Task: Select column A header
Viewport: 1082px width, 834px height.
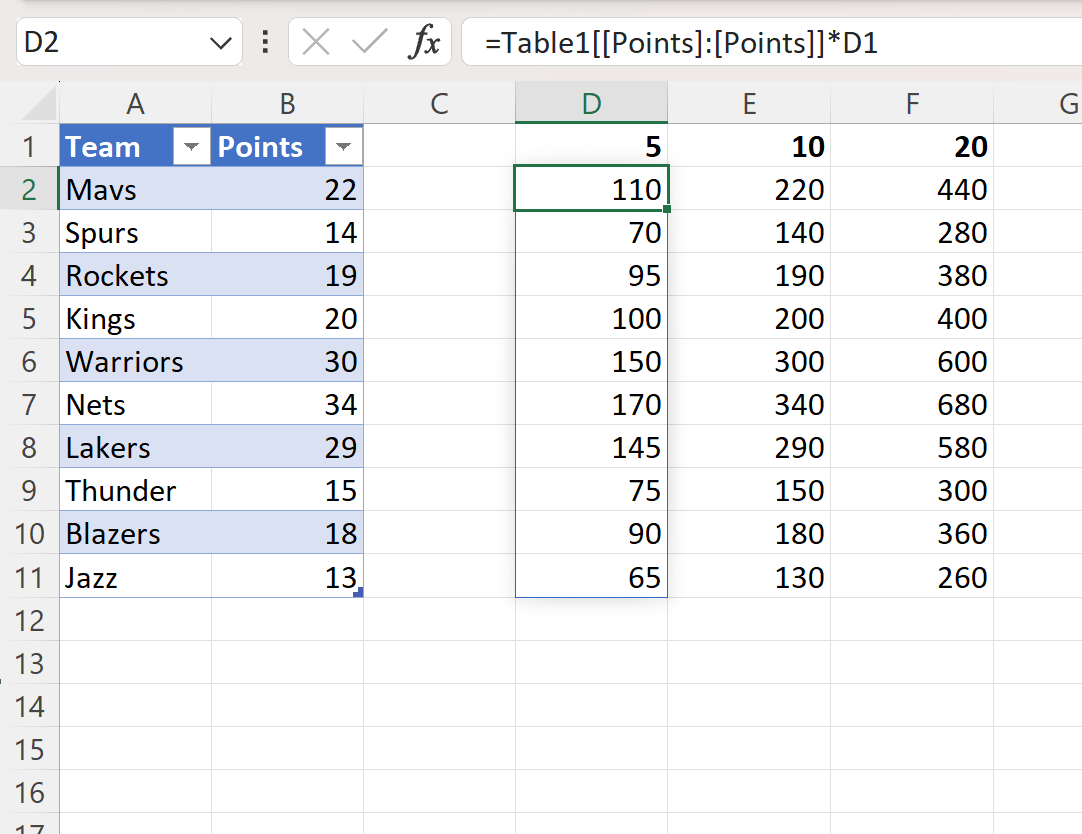Action: pyautogui.click(x=135, y=103)
